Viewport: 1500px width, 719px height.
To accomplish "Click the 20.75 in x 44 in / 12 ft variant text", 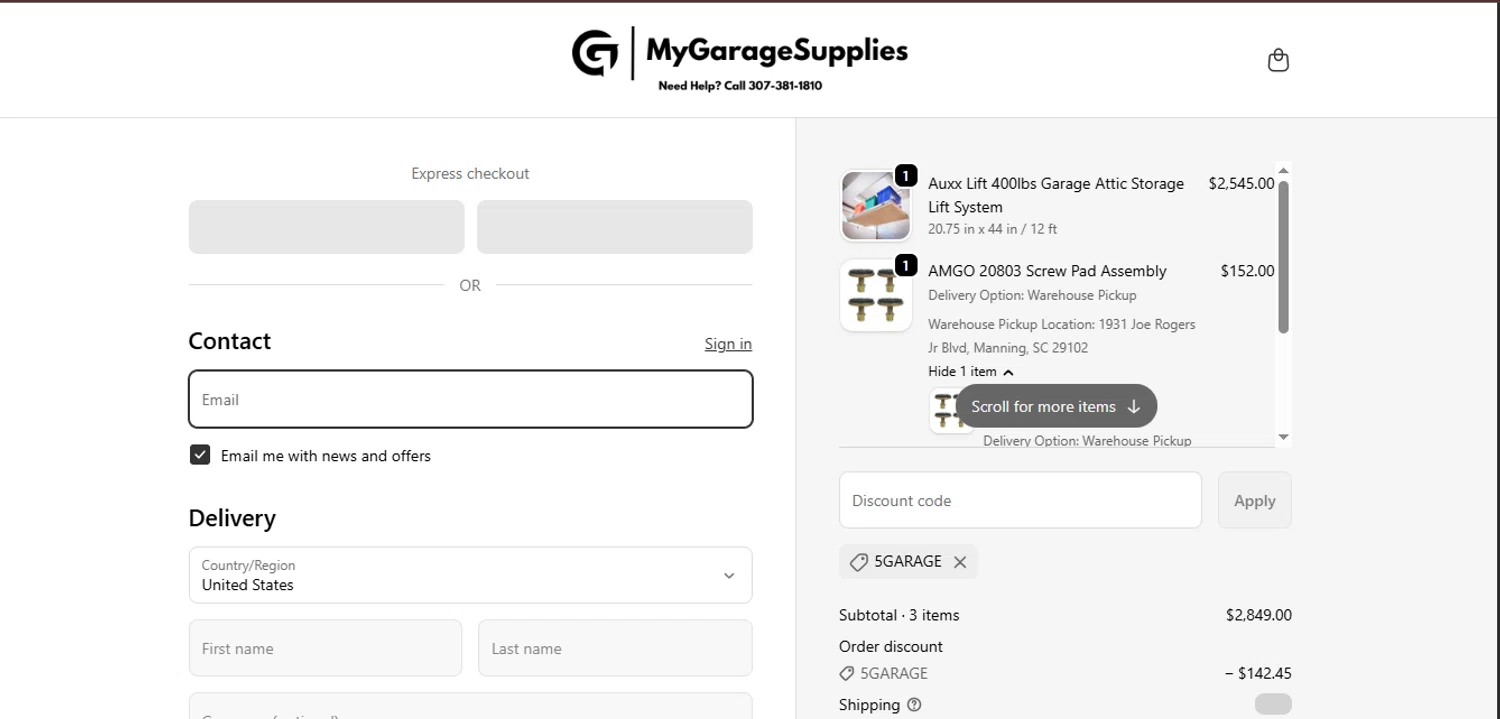I will tap(992, 229).
